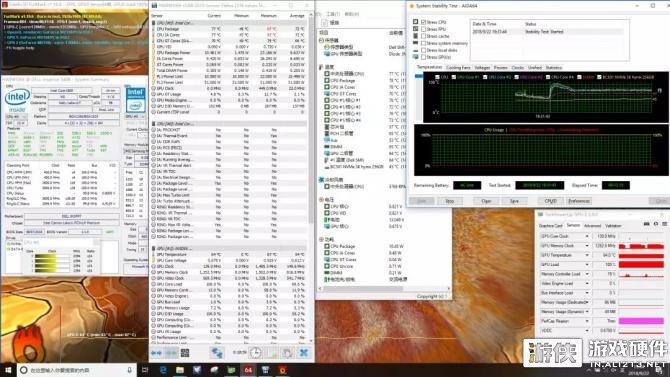The image size is (670, 377).
Task: Enable the Stress GPU(s) checkbox
Action: pyautogui.click(x=423, y=57)
